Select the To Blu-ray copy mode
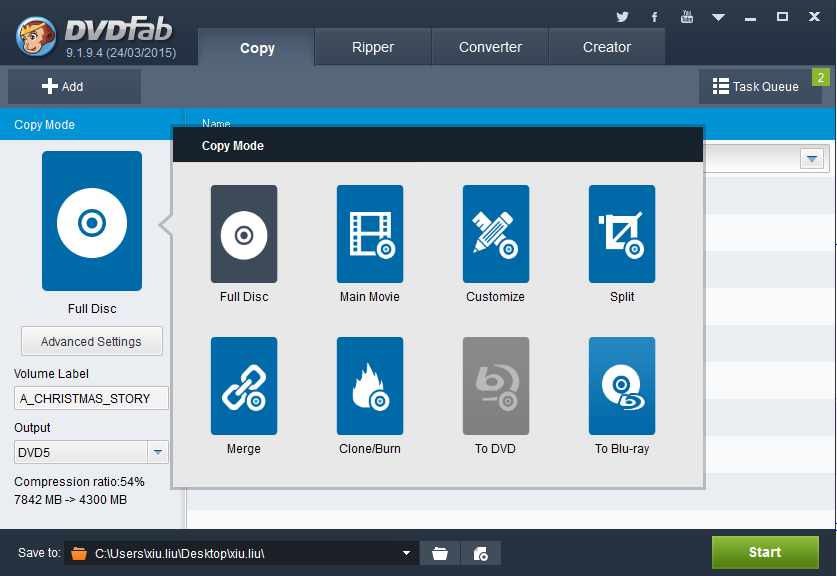The width and height of the screenshot is (837, 576). point(622,385)
